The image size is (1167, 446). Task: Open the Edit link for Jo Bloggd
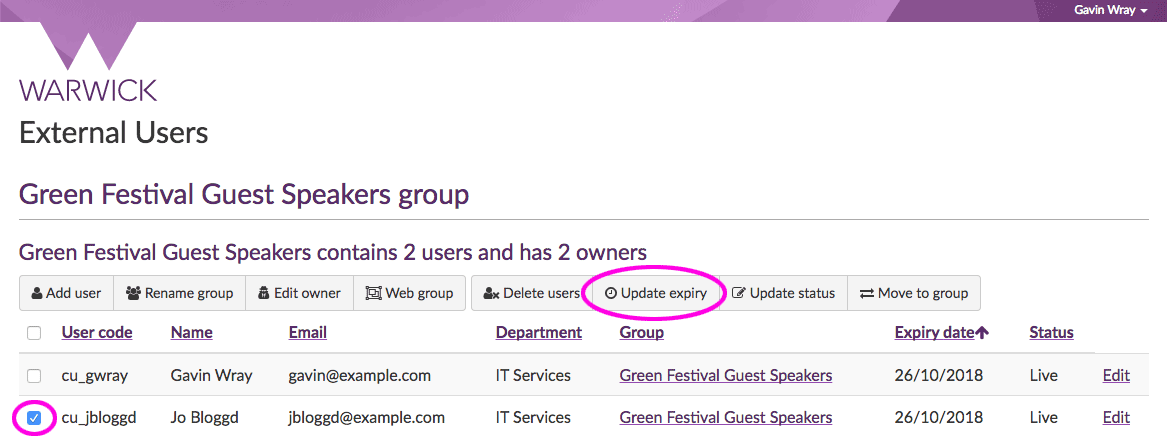point(1115,418)
